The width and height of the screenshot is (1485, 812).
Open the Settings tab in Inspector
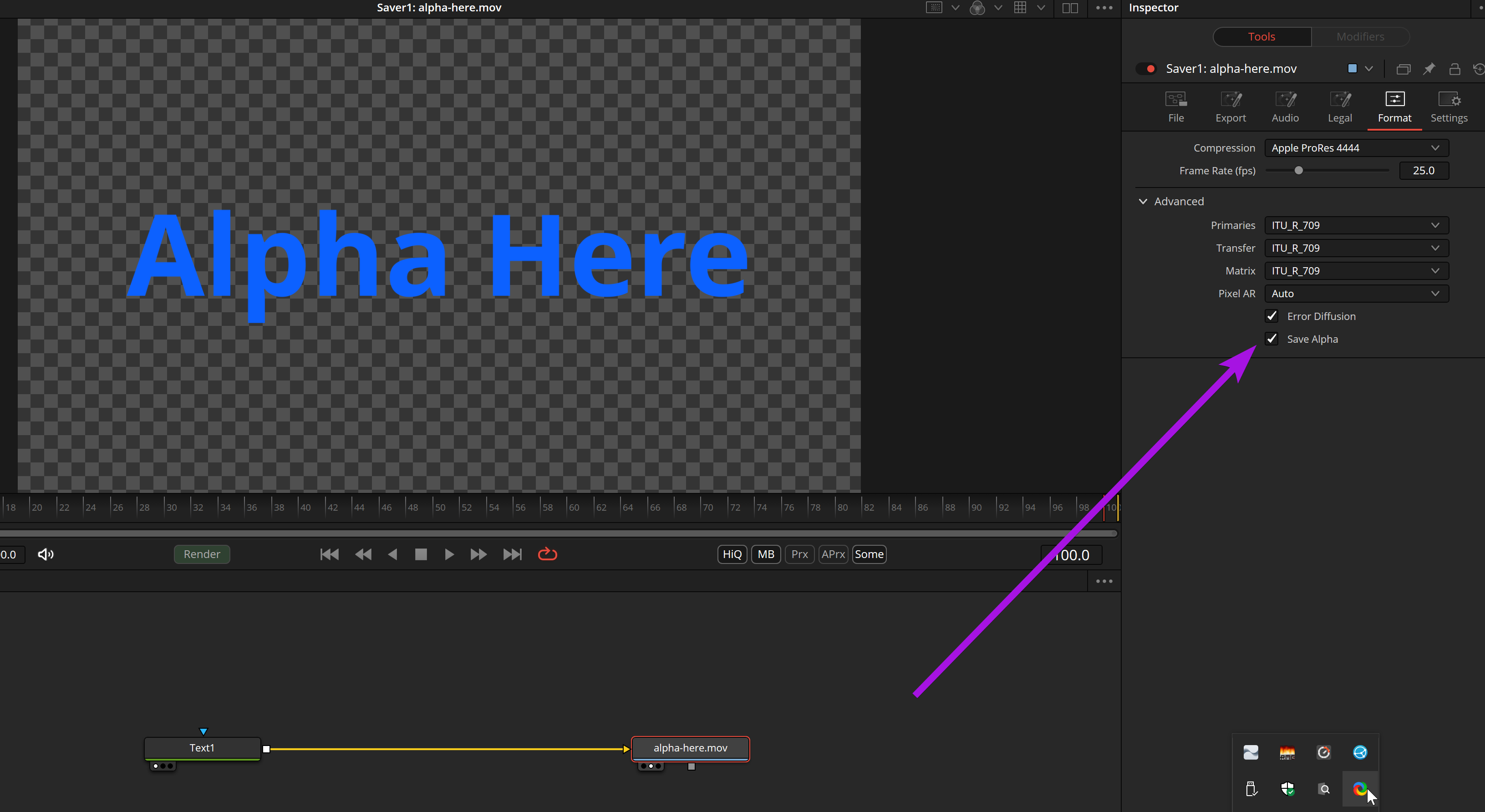click(1449, 107)
